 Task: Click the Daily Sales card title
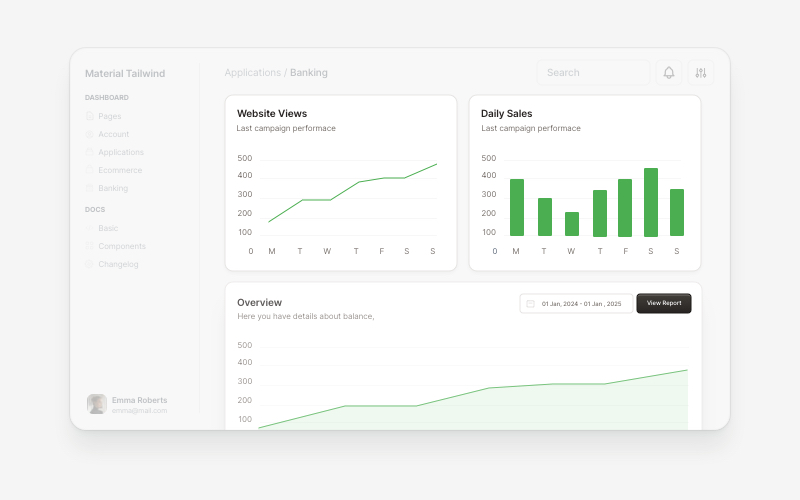pyautogui.click(x=506, y=113)
